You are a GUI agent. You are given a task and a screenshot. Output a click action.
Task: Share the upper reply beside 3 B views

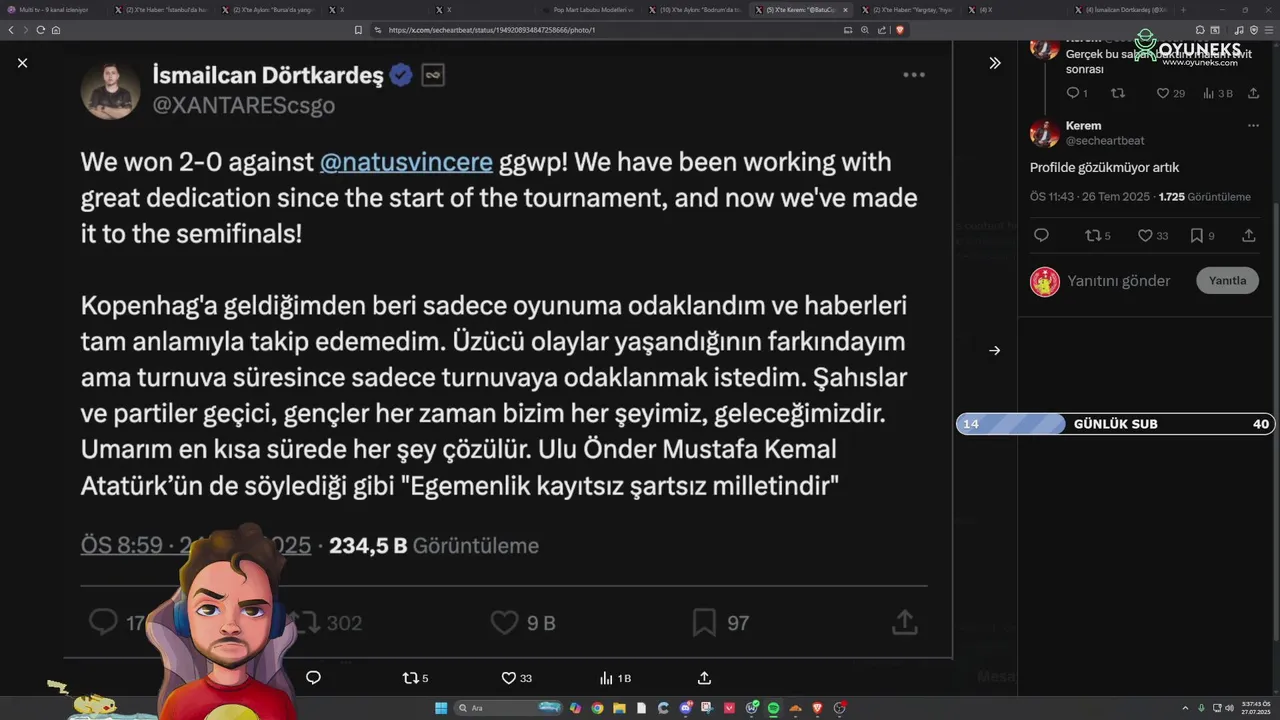[1253, 93]
